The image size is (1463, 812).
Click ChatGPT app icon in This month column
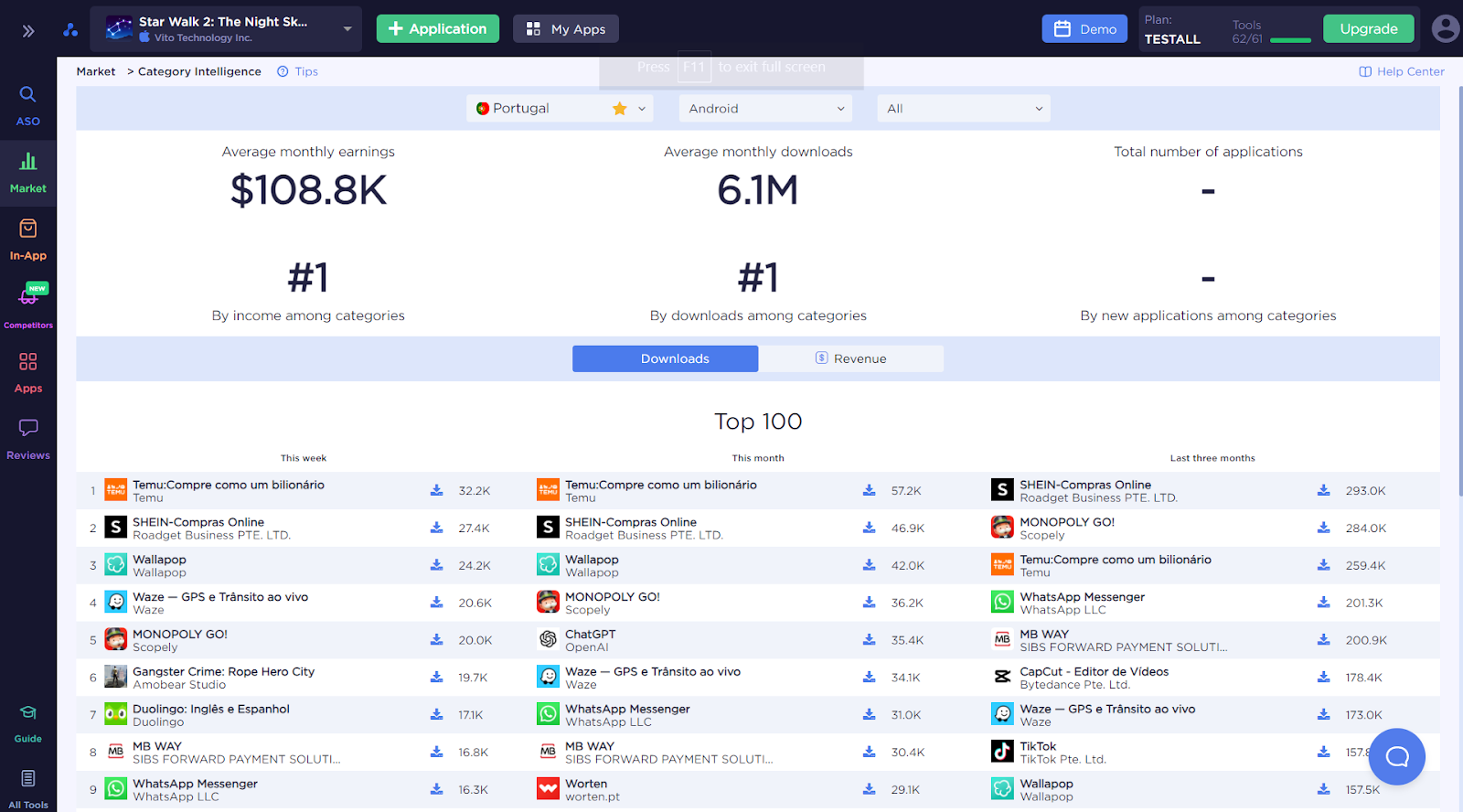pos(549,640)
